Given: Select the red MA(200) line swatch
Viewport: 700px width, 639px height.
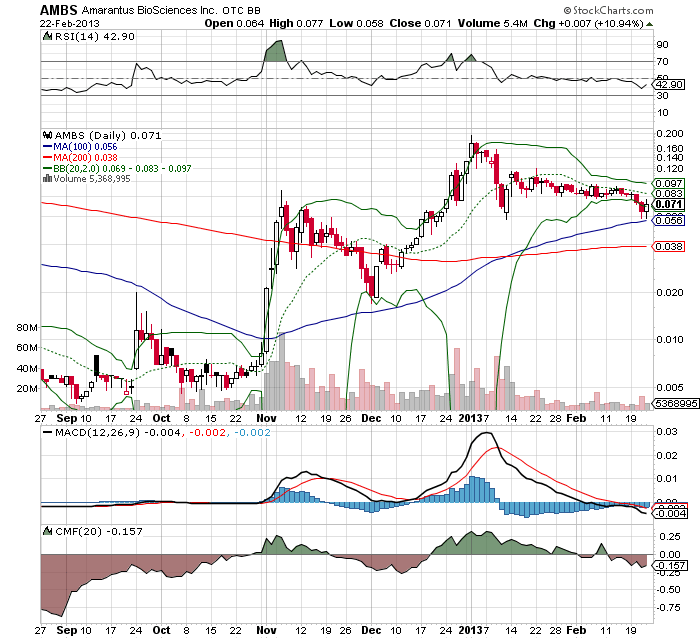Looking at the screenshot, I should pos(47,158).
